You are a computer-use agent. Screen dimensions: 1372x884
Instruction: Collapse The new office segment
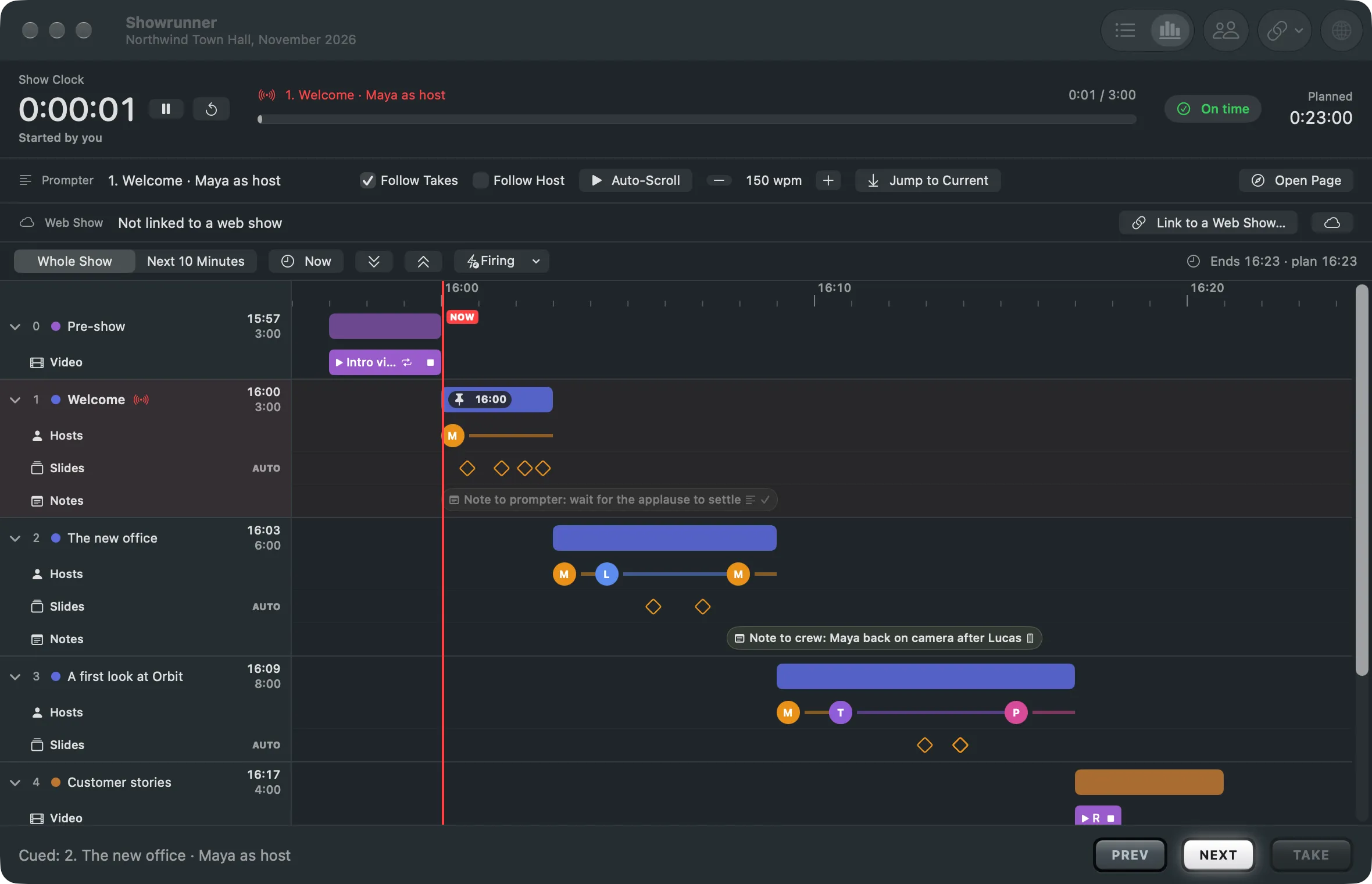(x=15, y=538)
